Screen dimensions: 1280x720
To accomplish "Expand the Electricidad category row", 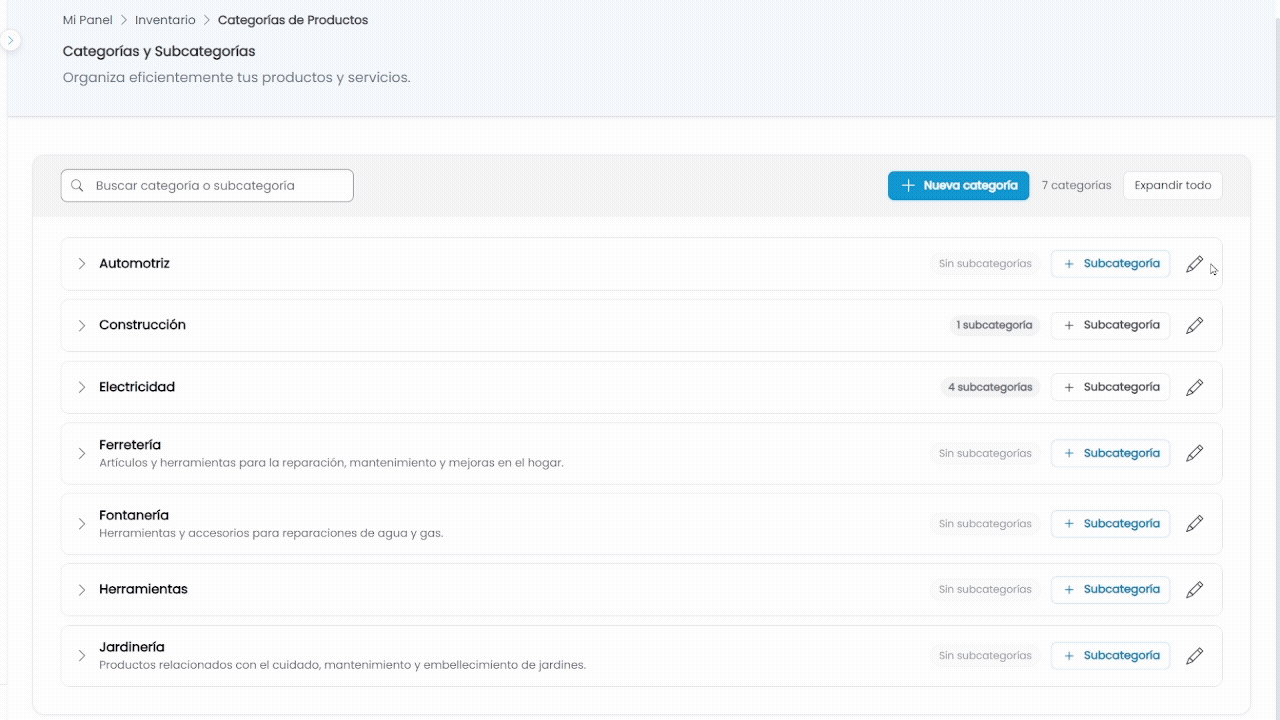I will coord(82,387).
